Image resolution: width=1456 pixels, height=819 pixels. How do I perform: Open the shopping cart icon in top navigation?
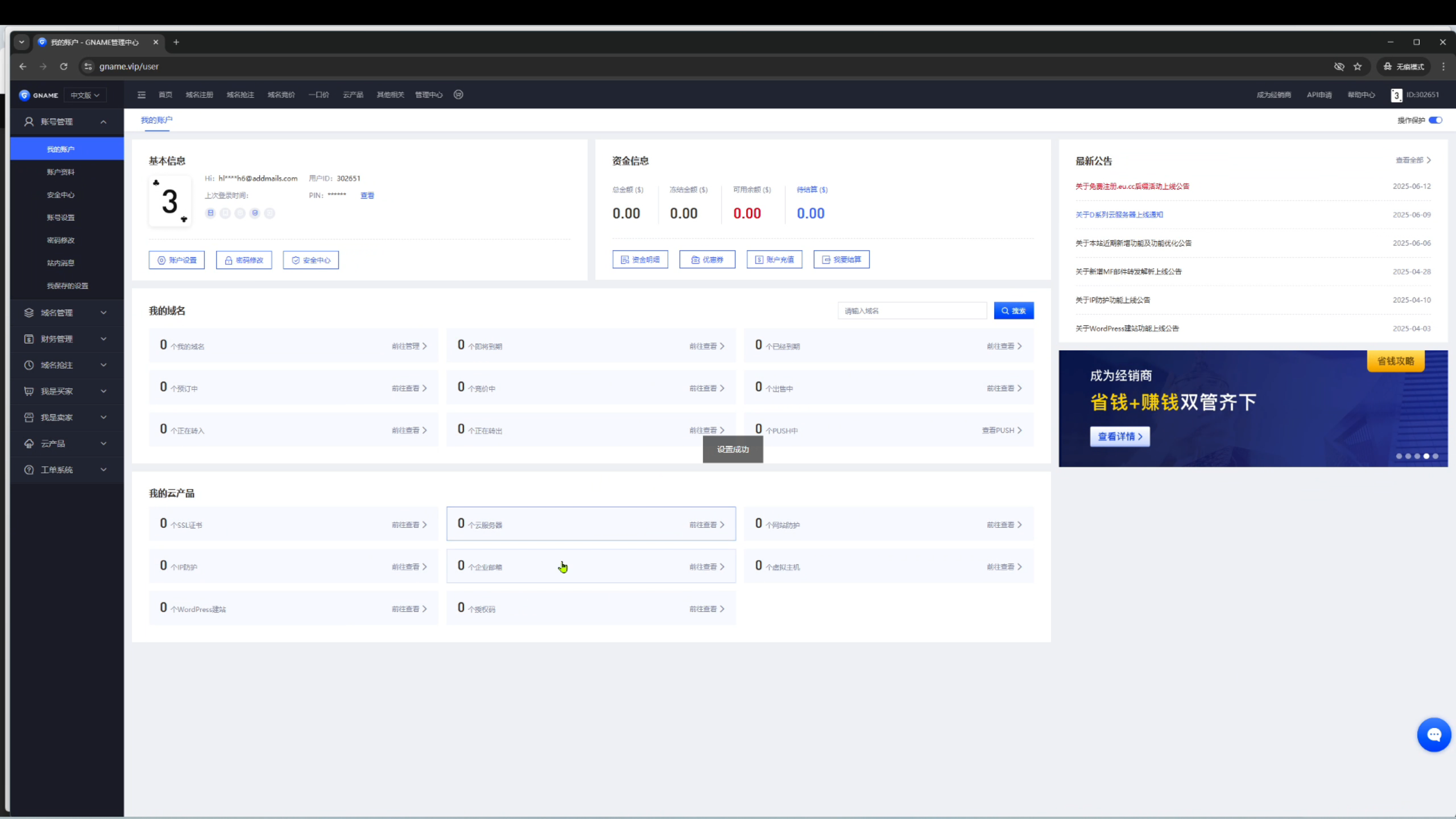tap(458, 94)
